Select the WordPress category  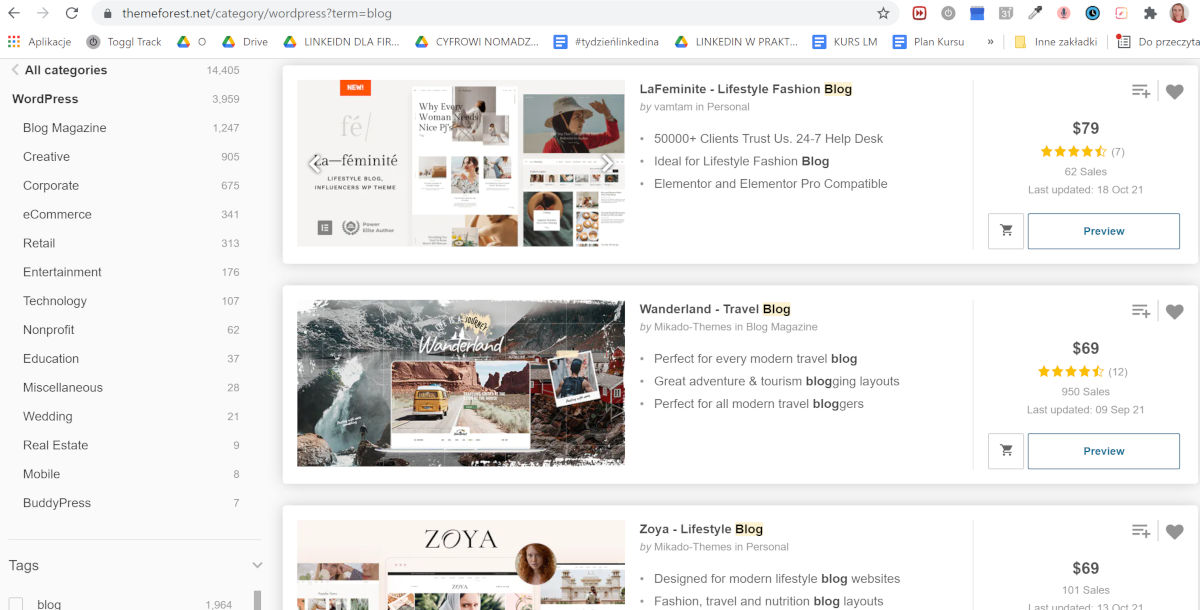(x=45, y=99)
